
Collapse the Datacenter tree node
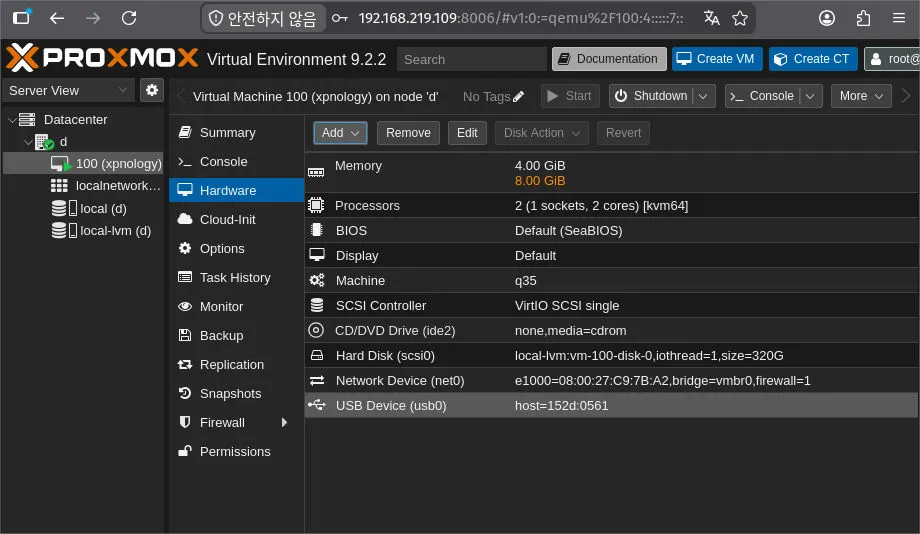point(12,120)
